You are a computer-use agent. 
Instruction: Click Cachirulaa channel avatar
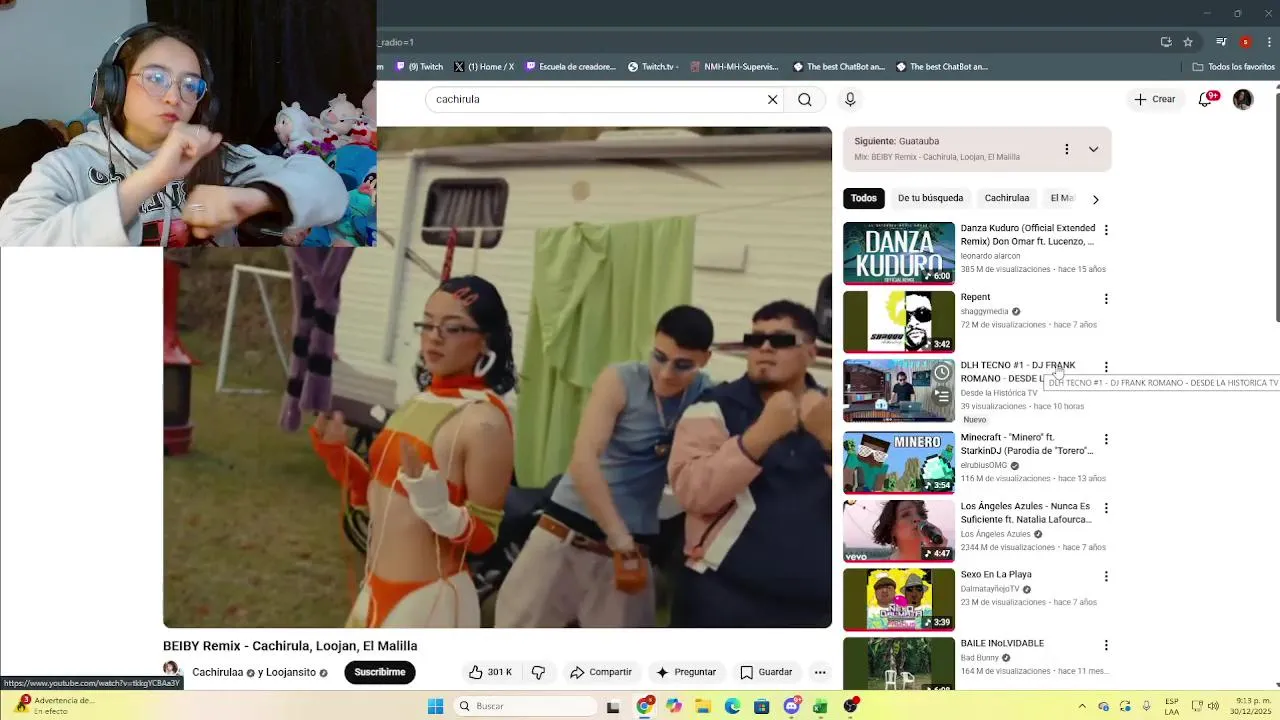pyautogui.click(x=171, y=670)
